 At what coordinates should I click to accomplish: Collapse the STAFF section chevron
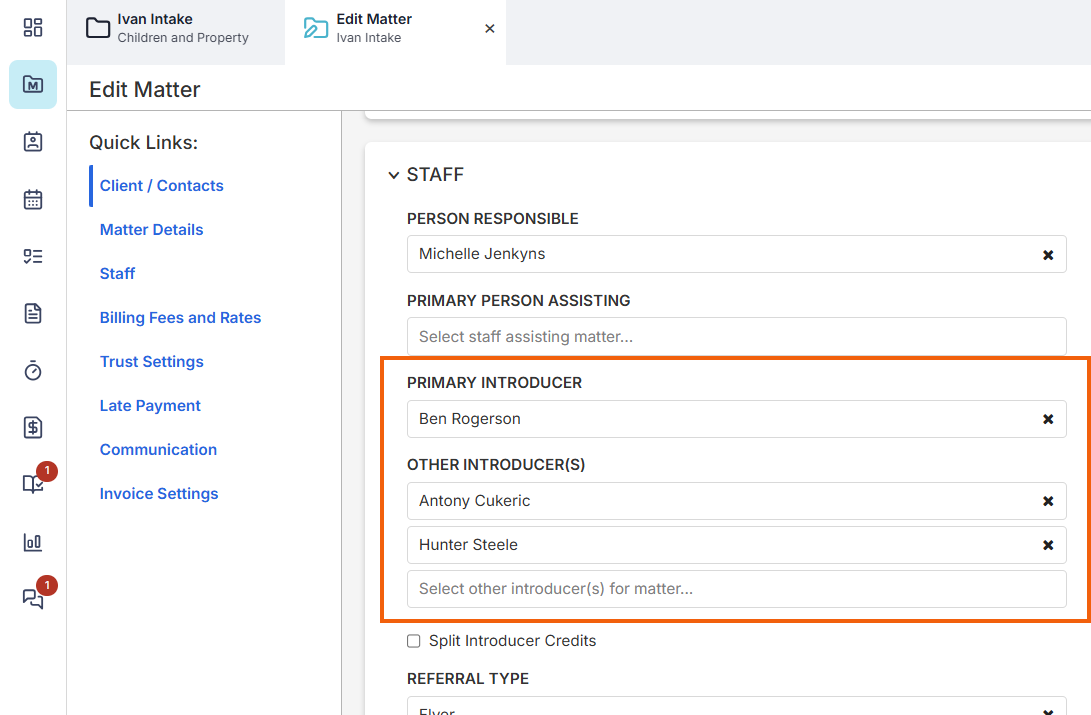(393, 175)
